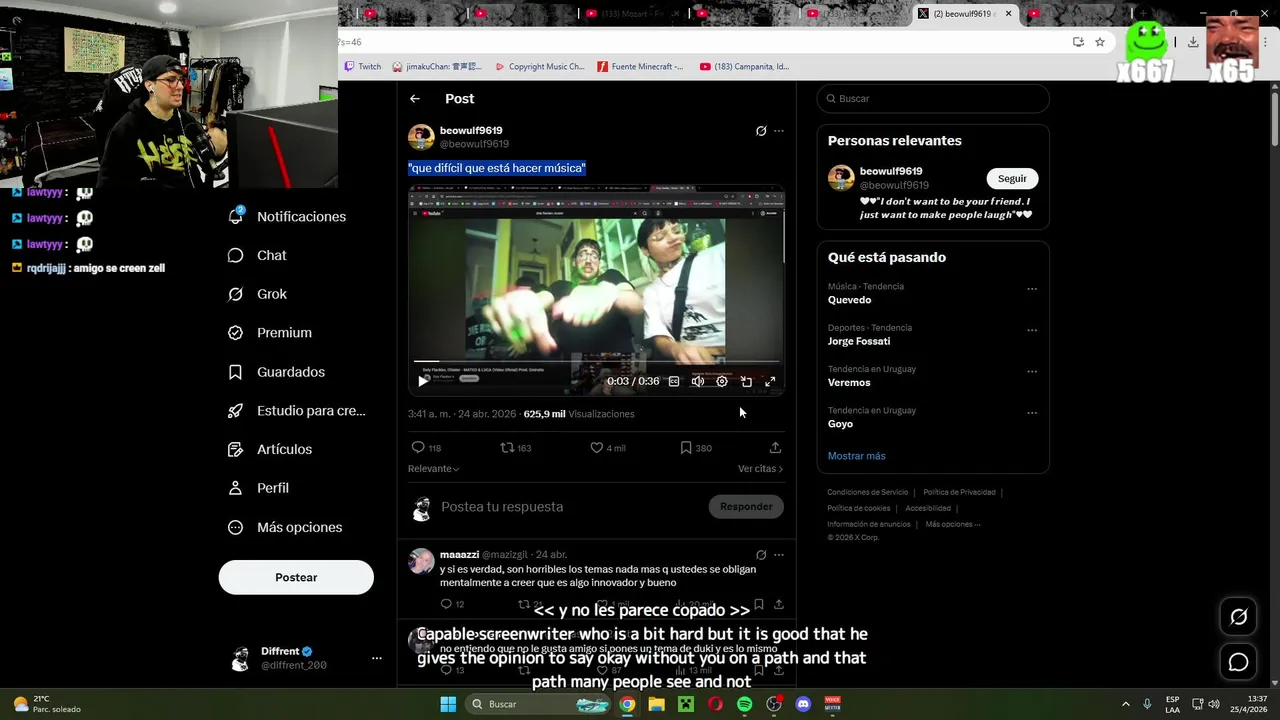Open Ver citas link
The width and height of the screenshot is (1280, 720).
click(760, 469)
